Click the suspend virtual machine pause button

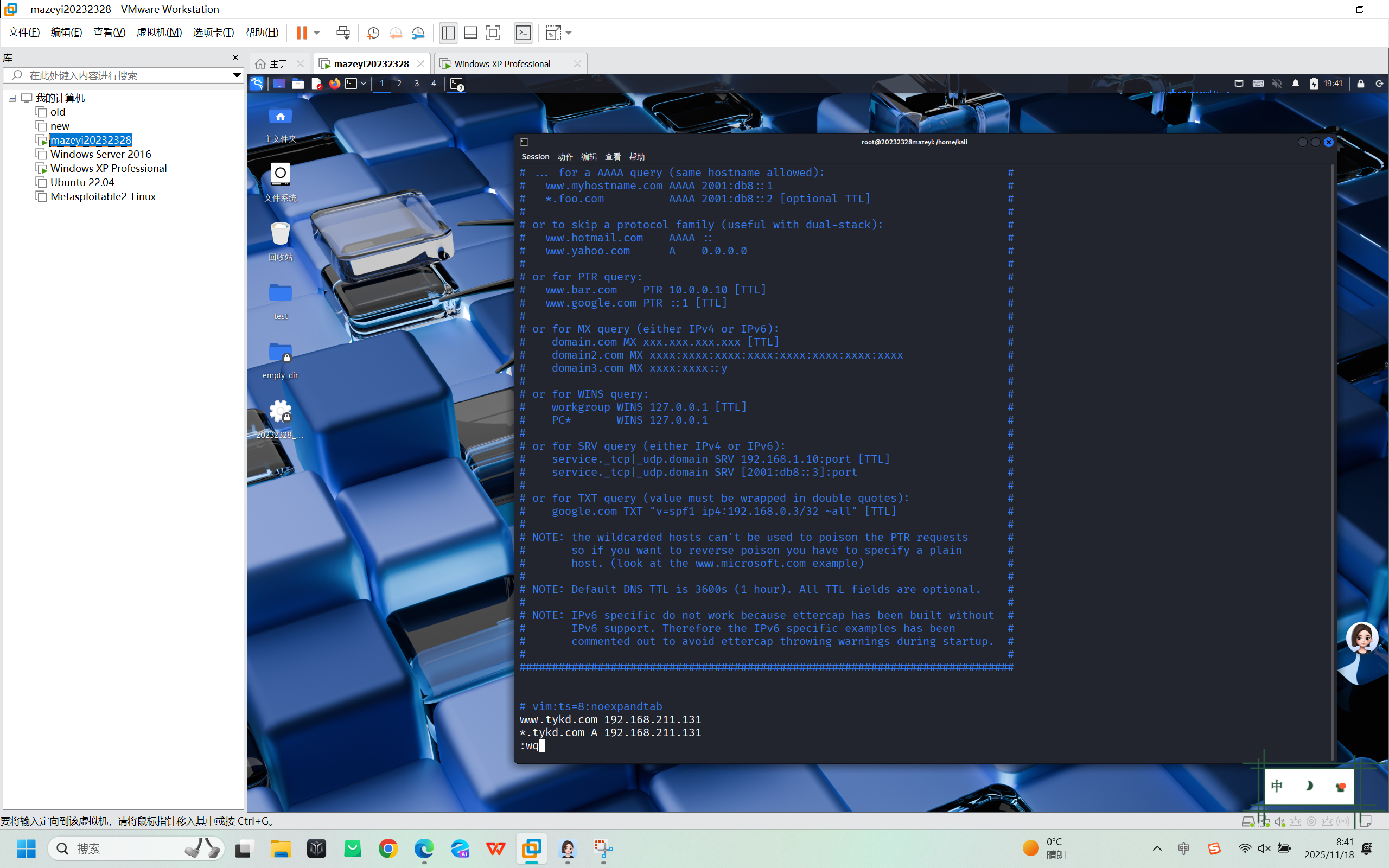pos(301,33)
